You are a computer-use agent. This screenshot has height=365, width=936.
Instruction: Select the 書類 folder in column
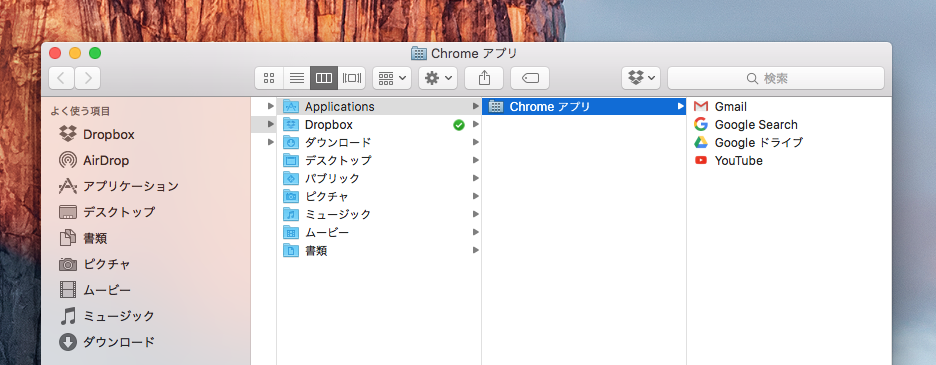point(379,251)
